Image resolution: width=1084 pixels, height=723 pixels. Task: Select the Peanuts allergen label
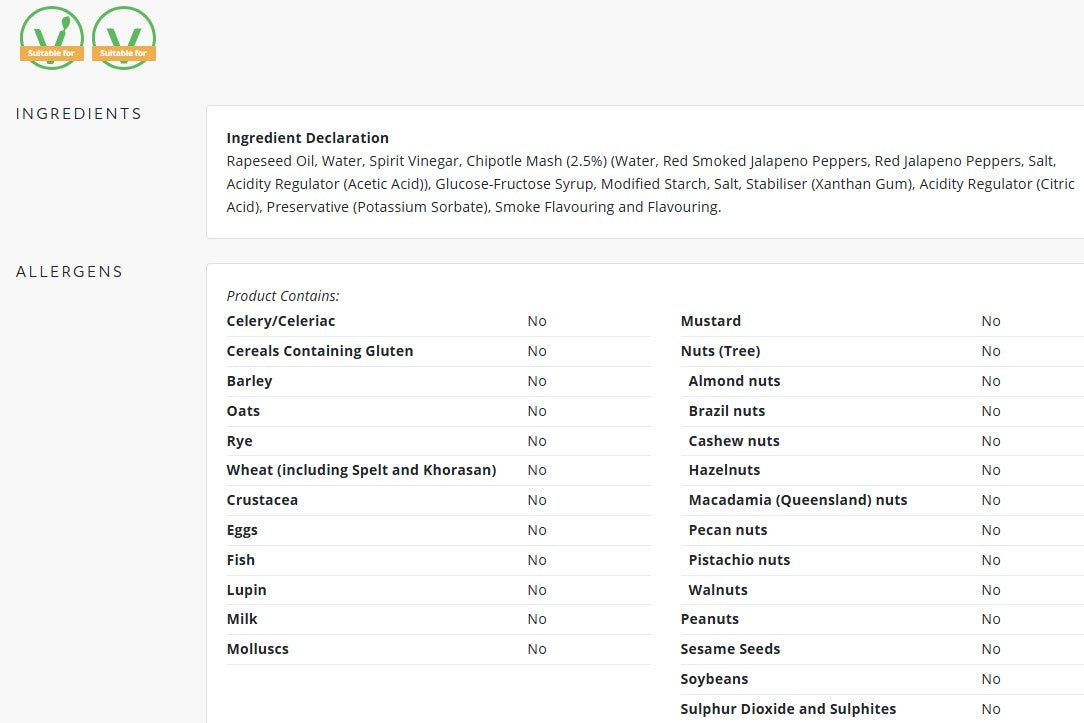pyautogui.click(x=709, y=619)
